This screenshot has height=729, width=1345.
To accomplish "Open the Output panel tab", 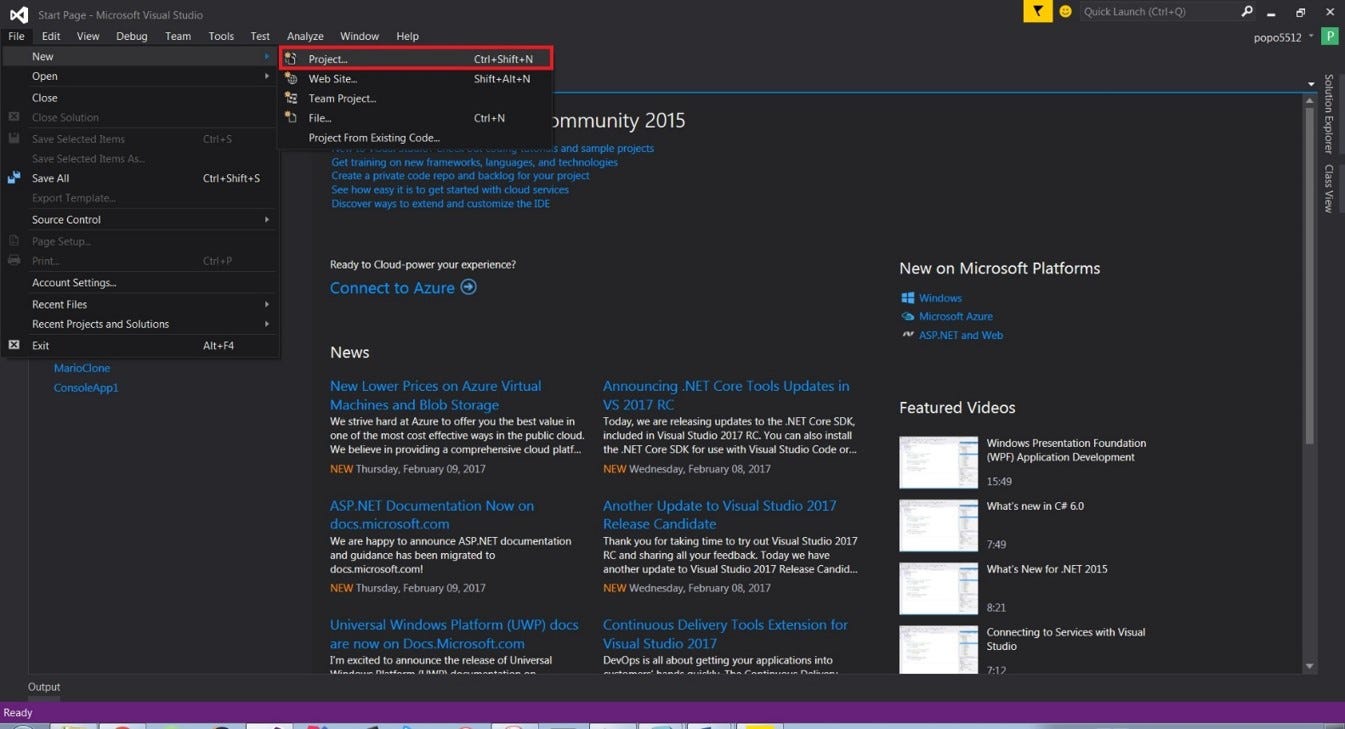I will coord(44,687).
